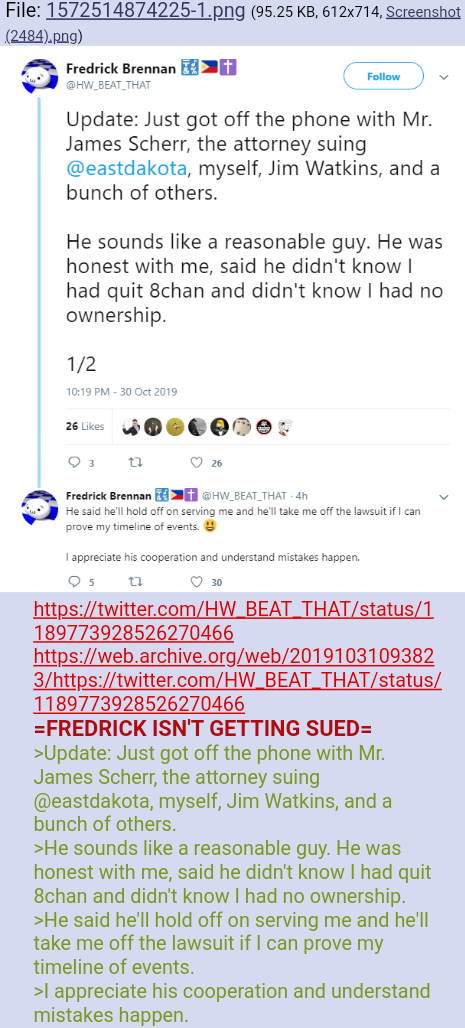This screenshot has height=1028, width=465.
Task: Click the 26 Likes count
Action: point(85,426)
